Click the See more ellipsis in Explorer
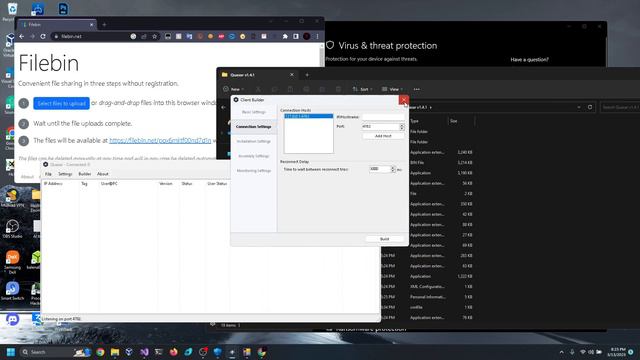Image resolution: width=640 pixels, height=360 pixels. pos(416,89)
